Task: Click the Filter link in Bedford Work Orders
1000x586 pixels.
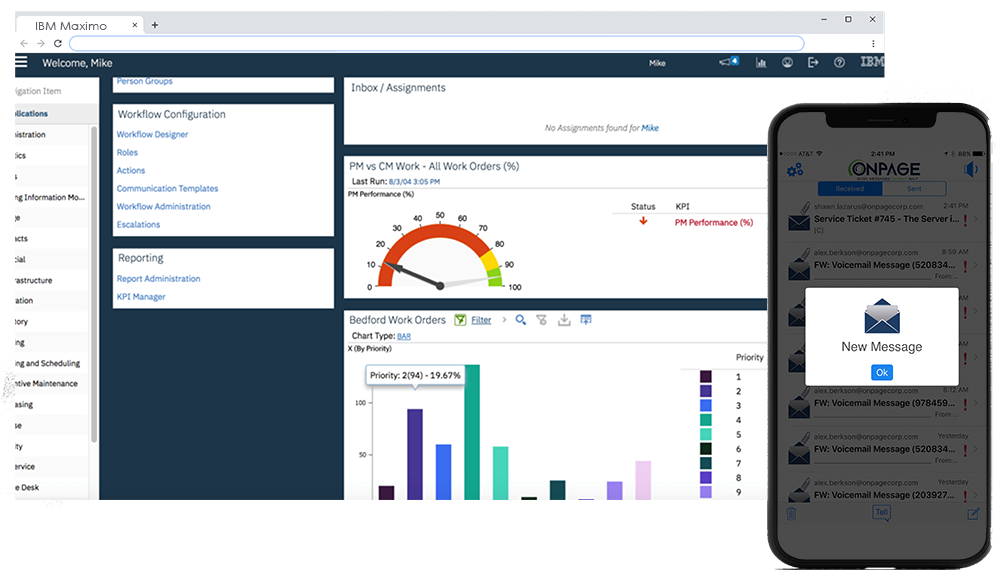Action: point(482,320)
